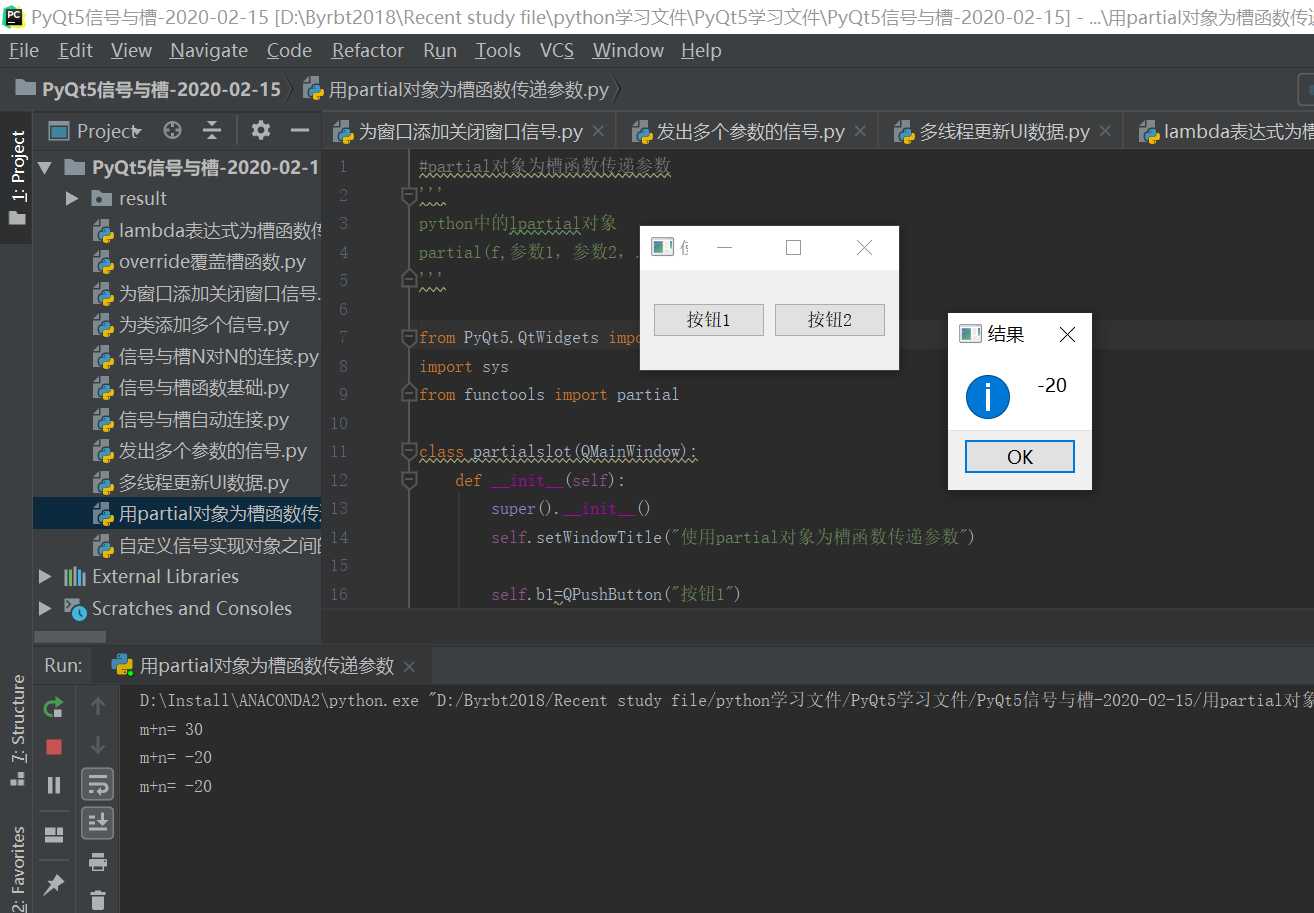Clear console output with the trash icon
Screen dimensions: 1314x913
click(x=97, y=899)
